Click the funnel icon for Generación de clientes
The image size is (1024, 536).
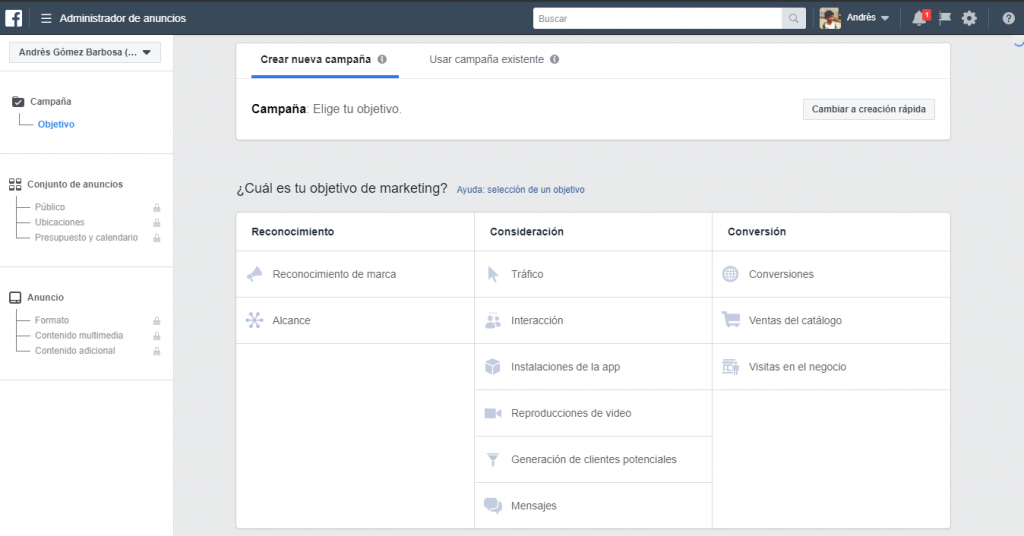point(493,460)
